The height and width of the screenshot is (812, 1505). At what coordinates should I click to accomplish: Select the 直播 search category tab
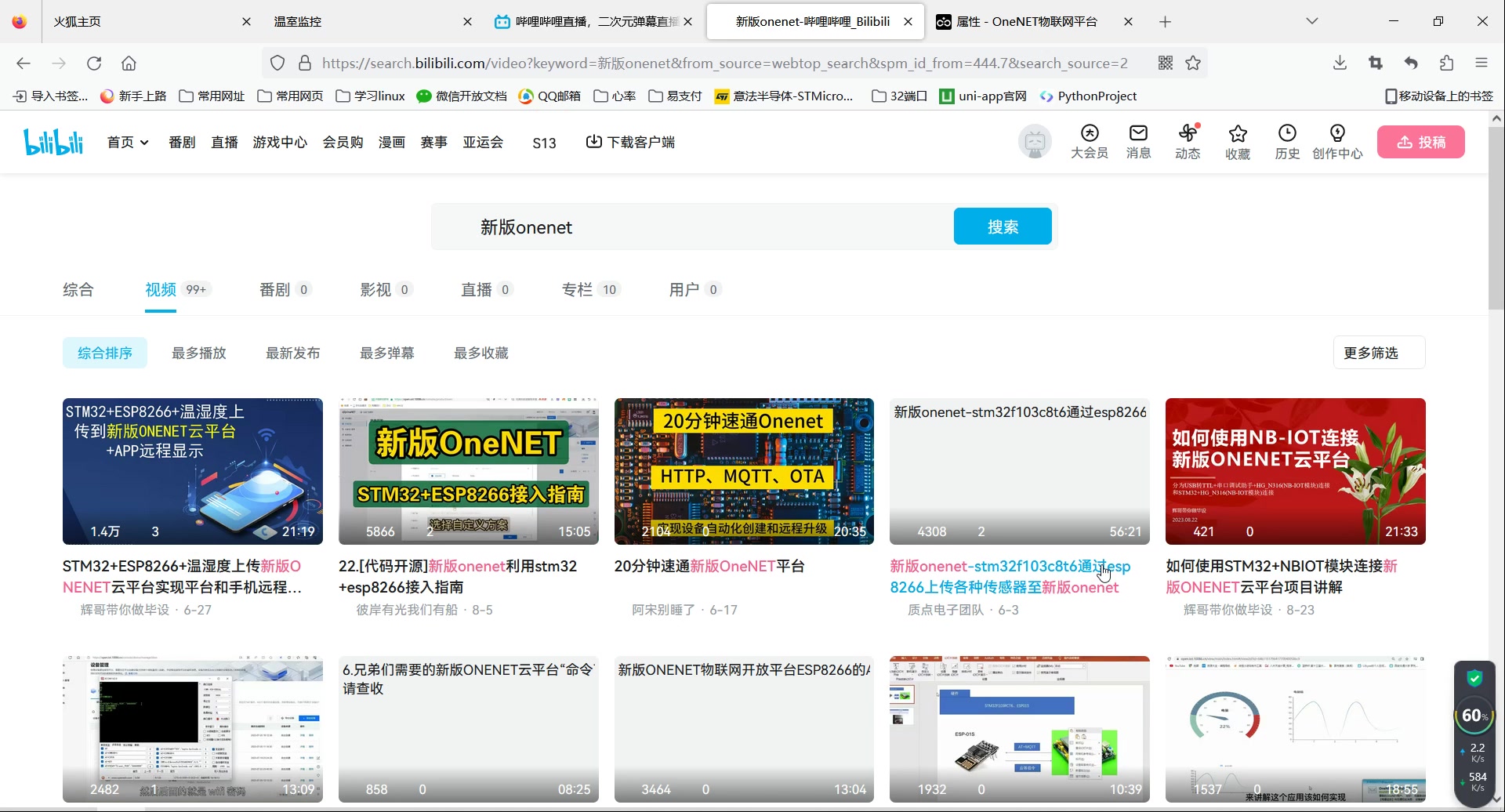pos(487,290)
